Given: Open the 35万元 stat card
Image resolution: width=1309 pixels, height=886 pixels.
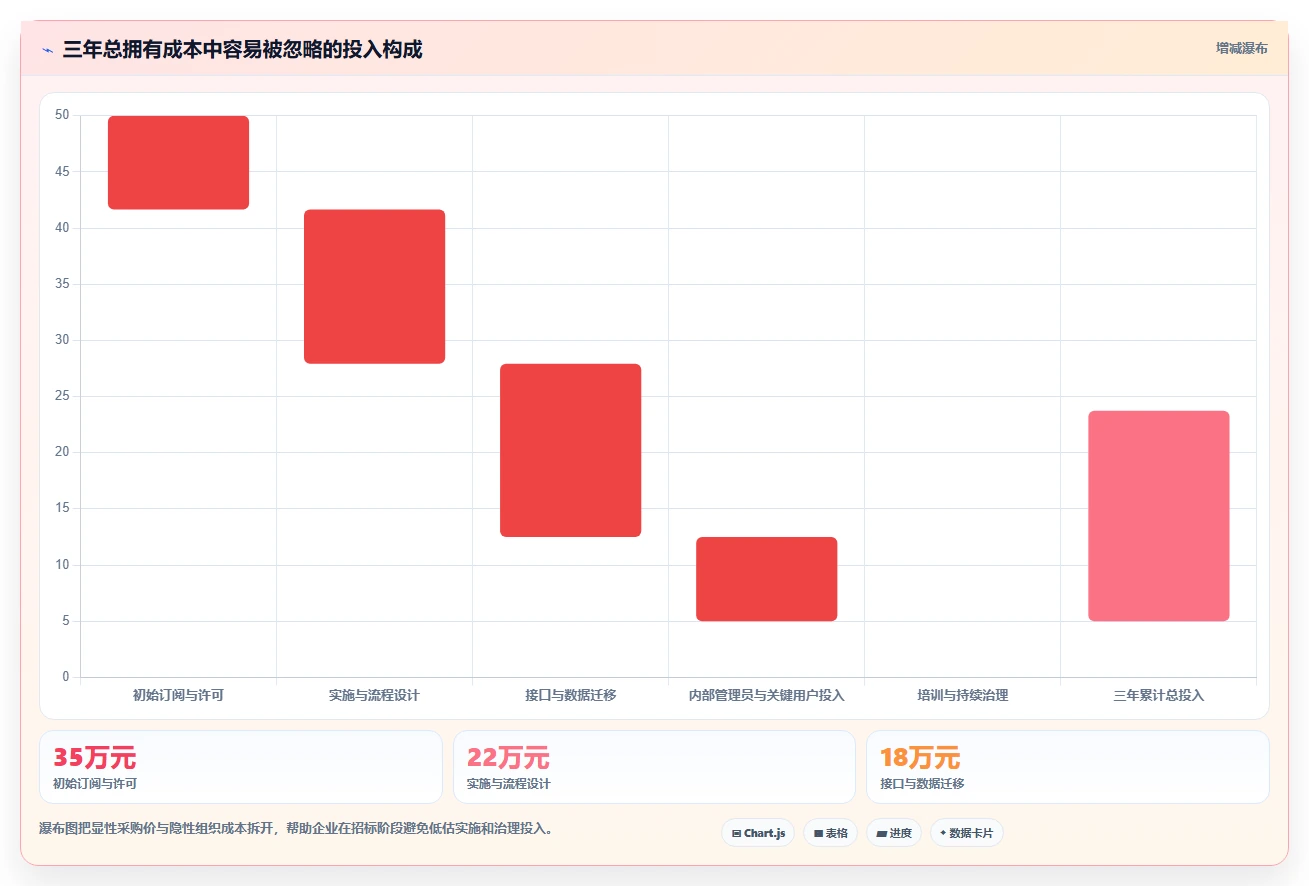Looking at the screenshot, I should (x=241, y=767).
